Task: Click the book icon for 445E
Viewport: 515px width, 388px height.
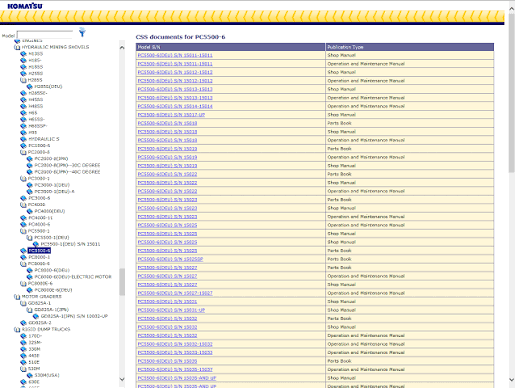Action: [23, 356]
